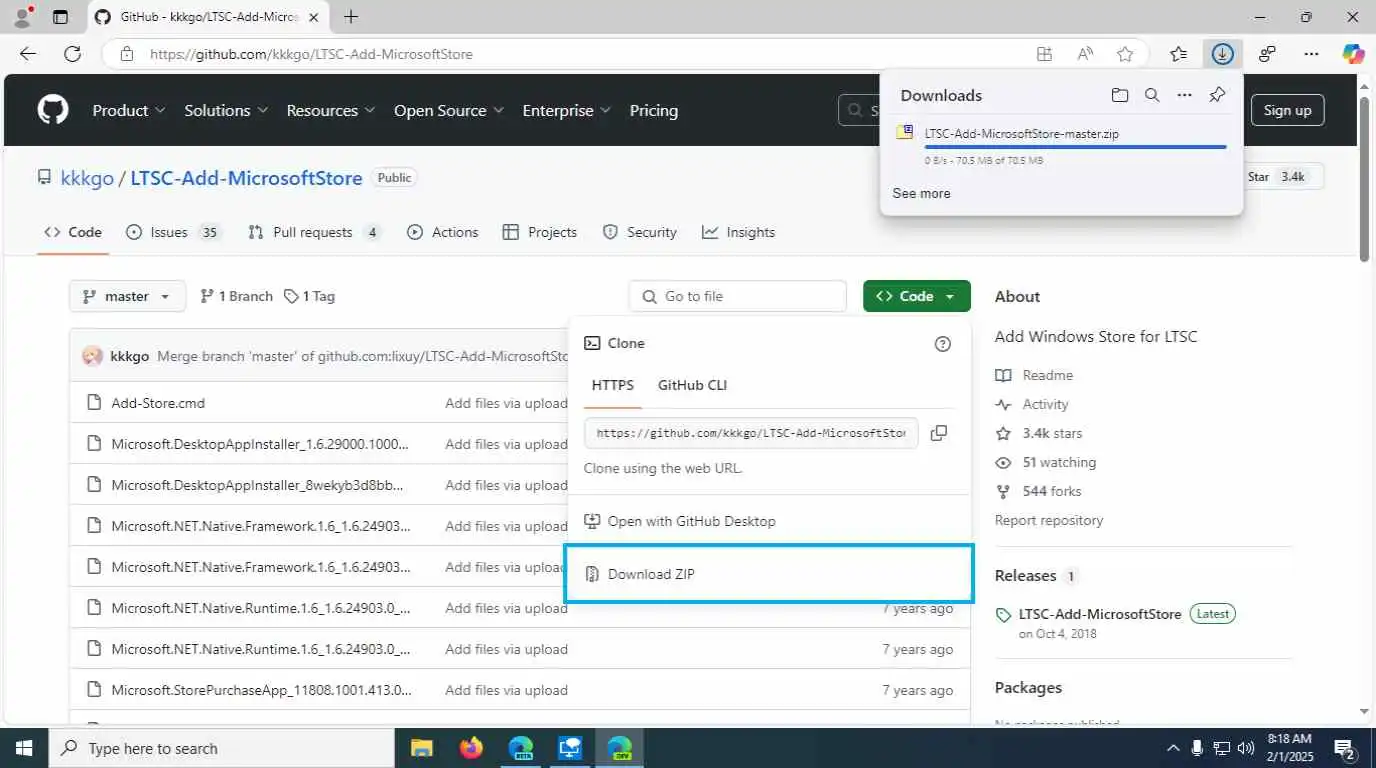View site information lock icon
The image size is (1376, 768).
coord(126,54)
